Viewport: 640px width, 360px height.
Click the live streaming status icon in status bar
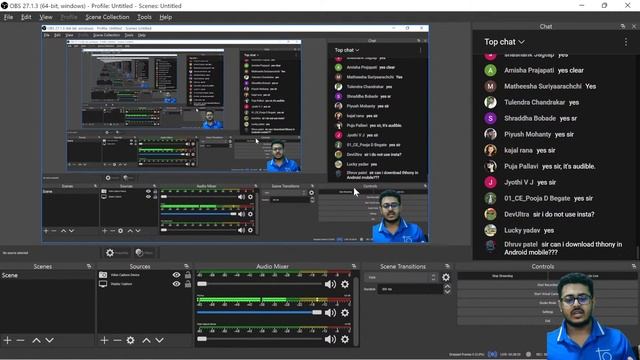492,354
